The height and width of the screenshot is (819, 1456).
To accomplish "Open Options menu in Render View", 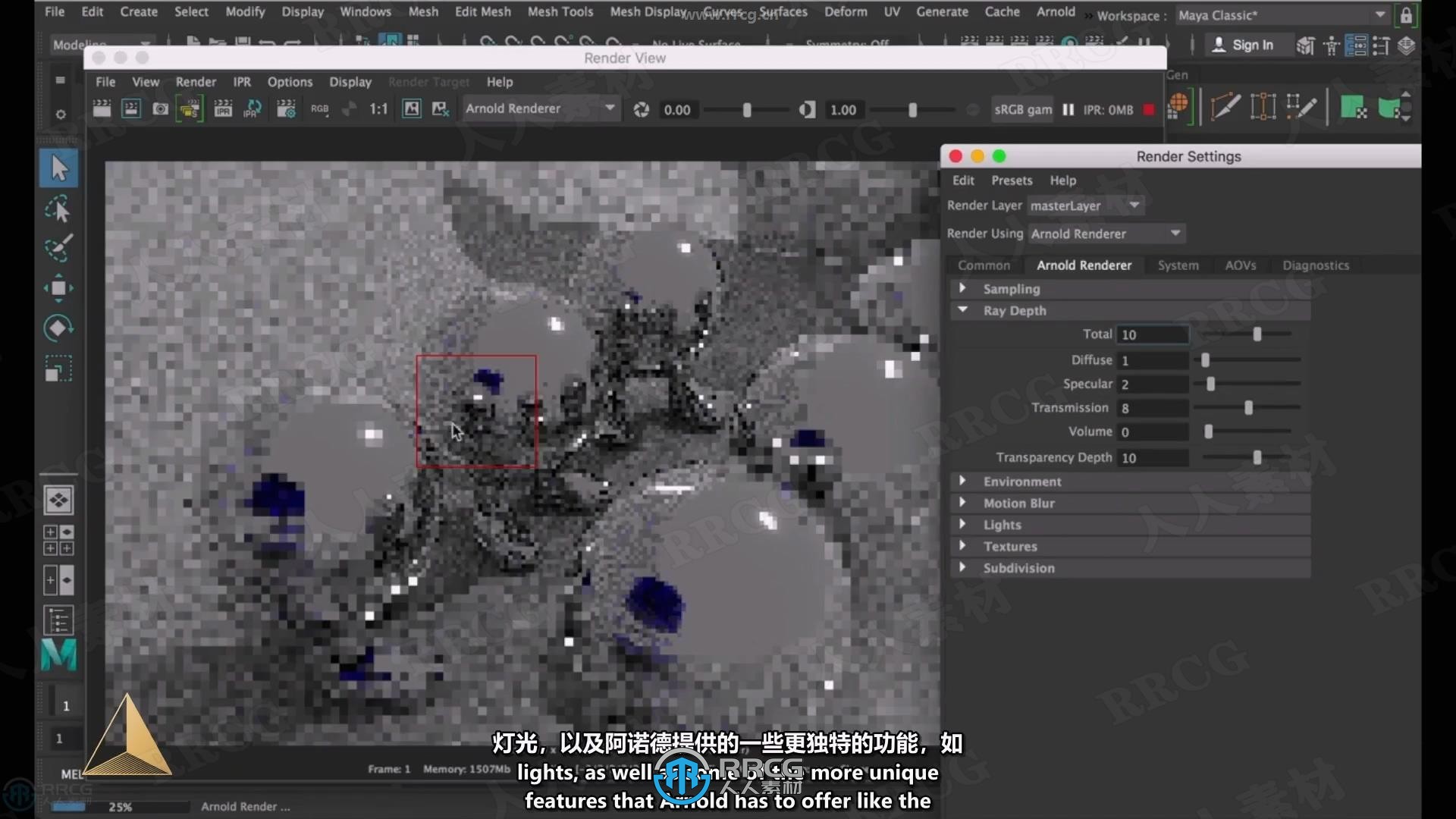I will point(290,82).
